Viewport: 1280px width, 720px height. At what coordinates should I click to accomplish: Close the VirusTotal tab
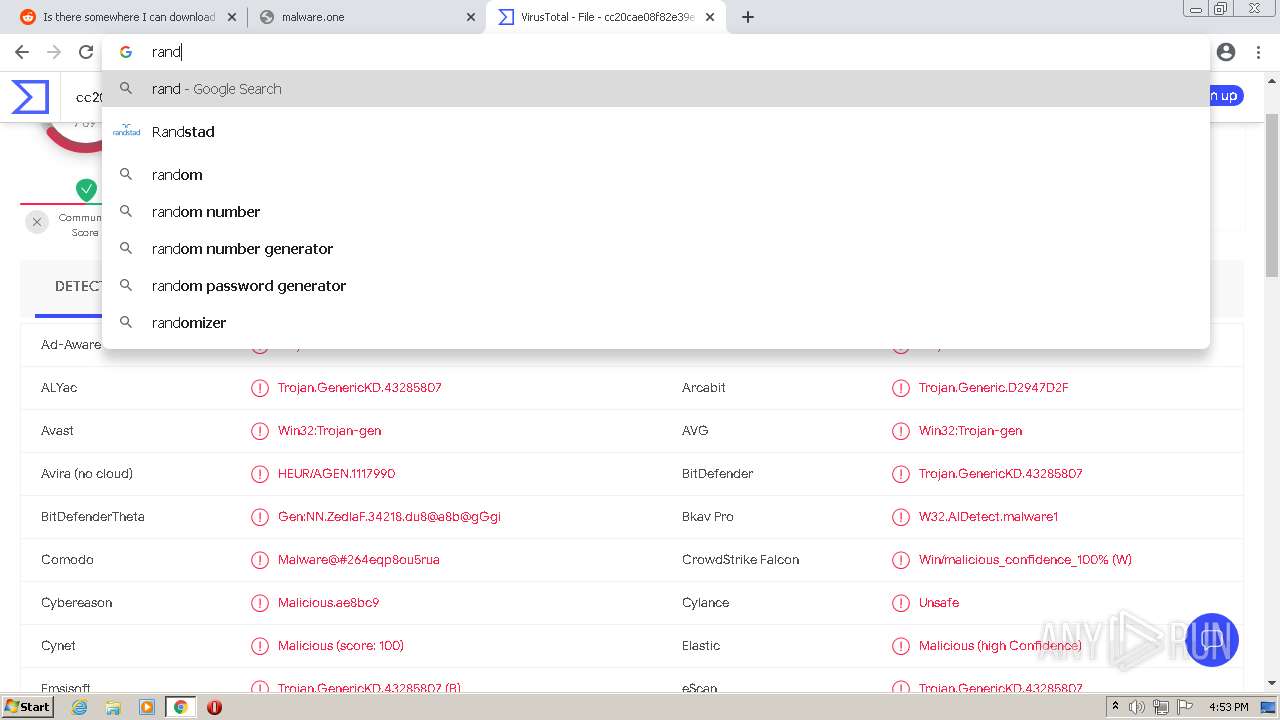pyautogui.click(x=710, y=17)
